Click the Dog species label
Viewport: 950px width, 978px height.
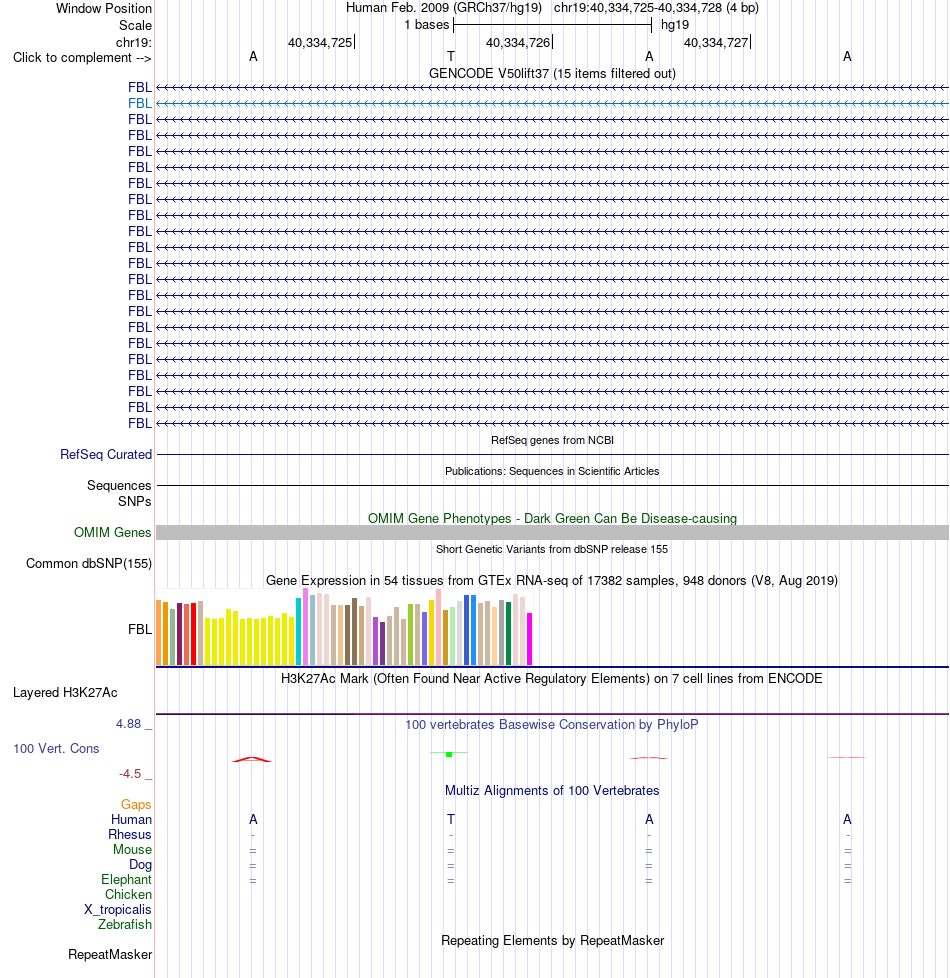140,864
